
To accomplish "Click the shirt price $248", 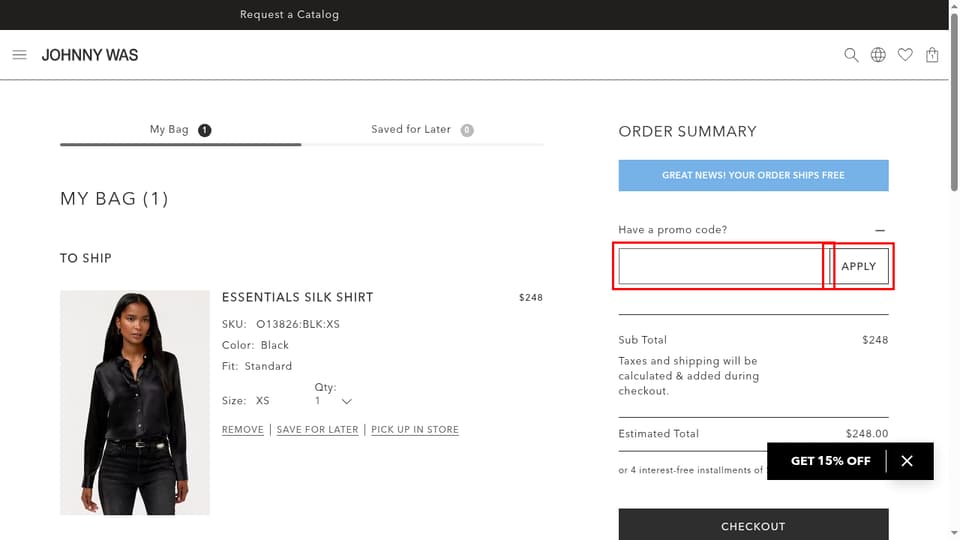I will [531, 298].
